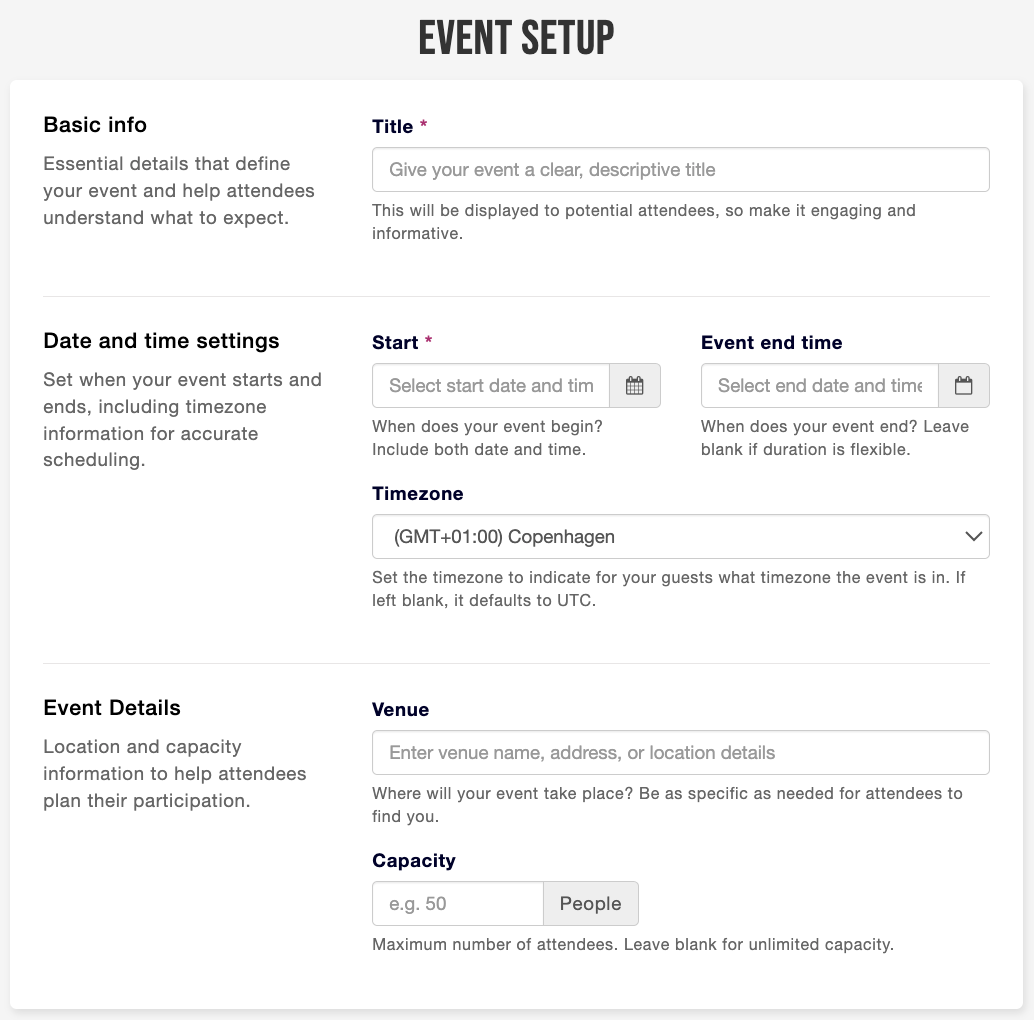Click the Event end time label
Viewport: 1034px width, 1020px height.
coord(772,343)
